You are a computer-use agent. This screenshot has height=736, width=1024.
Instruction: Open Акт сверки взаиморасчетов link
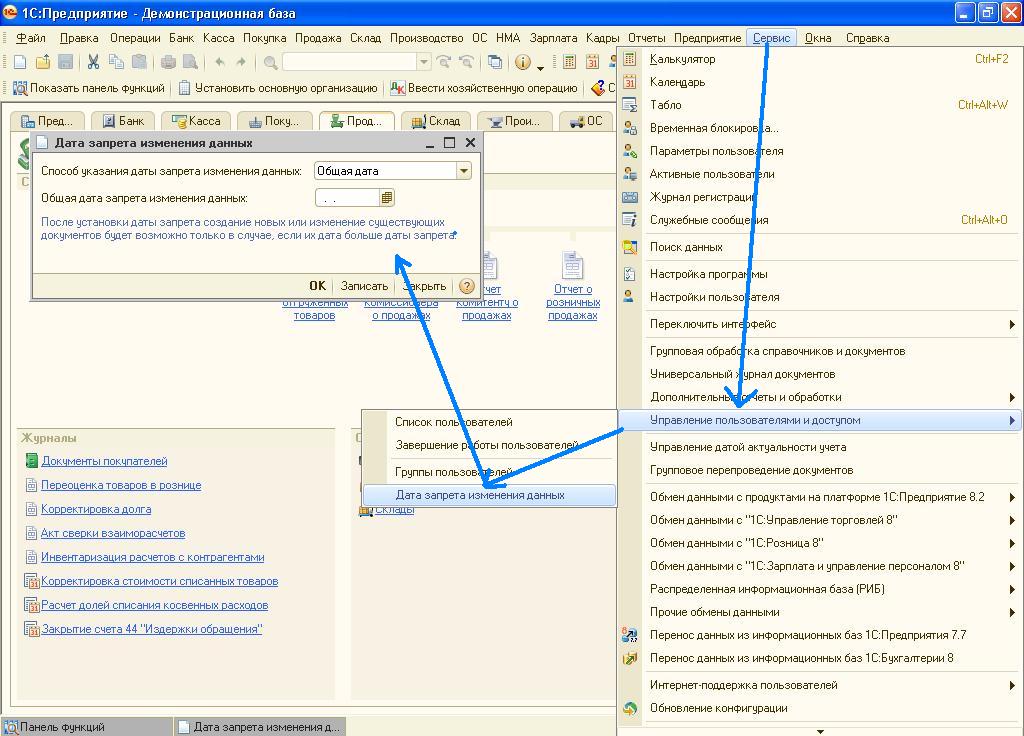point(113,533)
